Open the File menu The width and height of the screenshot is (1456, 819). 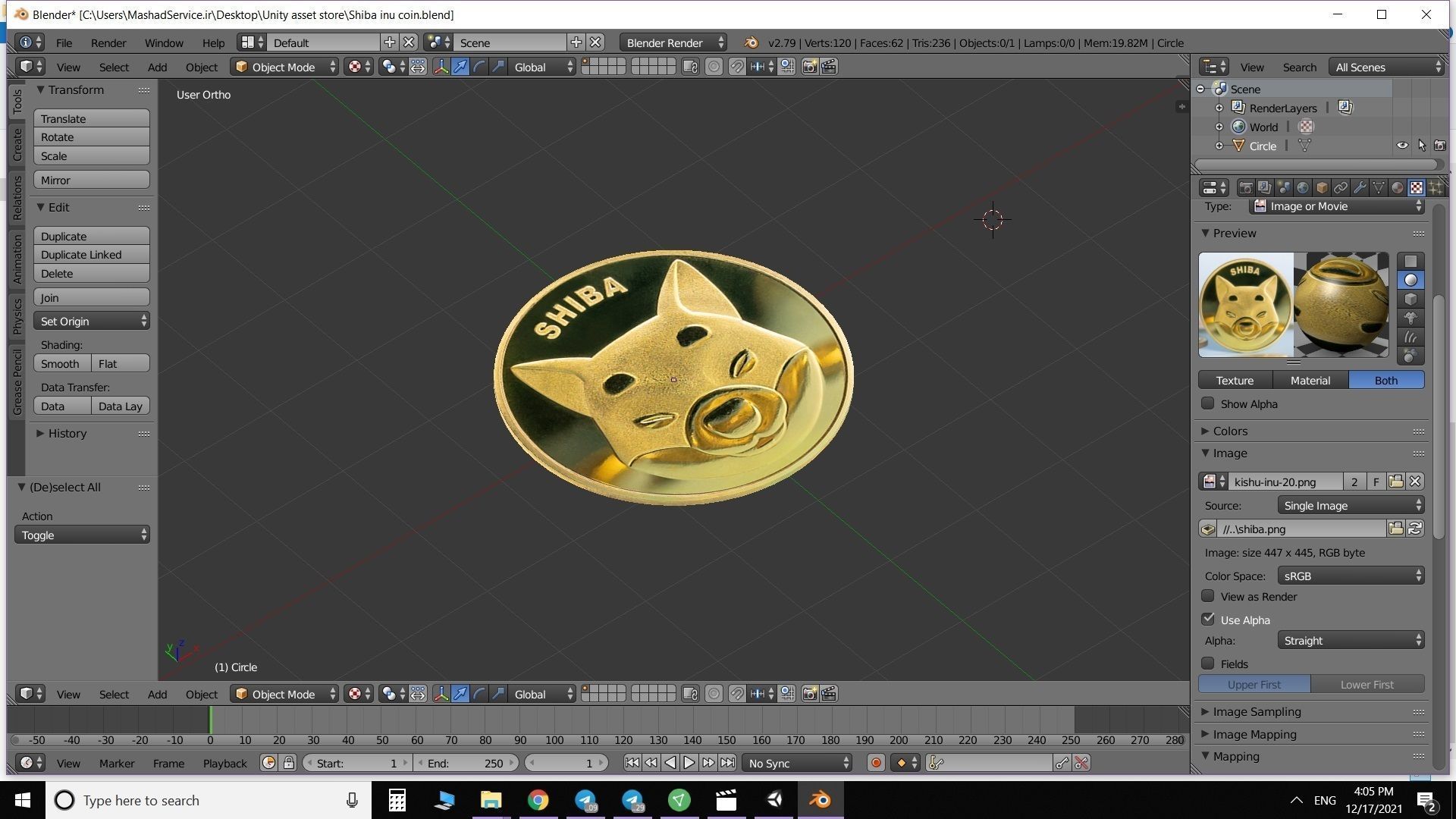coord(64,42)
